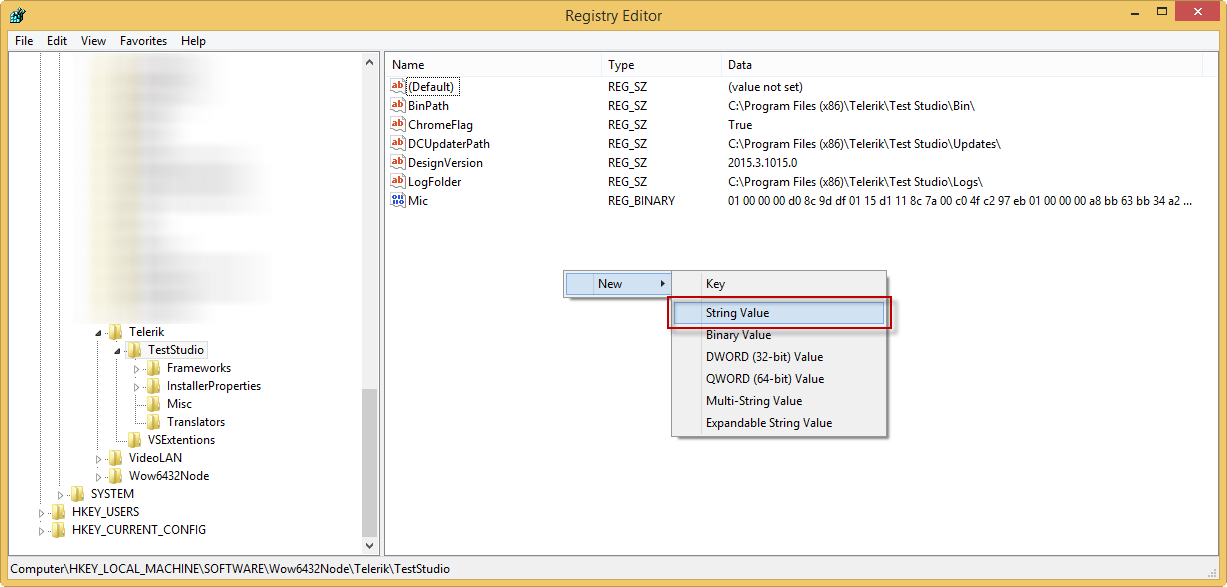Click the TestStudio folder icon
Image resolution: width=1227 pixels, height=587 pixels.
135,350
